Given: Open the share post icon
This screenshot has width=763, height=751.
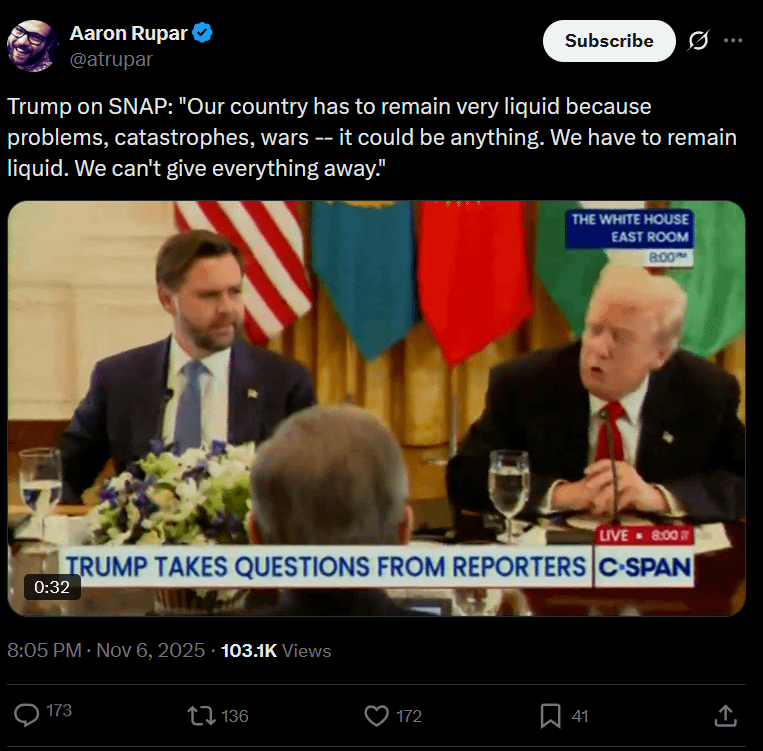Looking at the screenshot, I should click(726, 715).
